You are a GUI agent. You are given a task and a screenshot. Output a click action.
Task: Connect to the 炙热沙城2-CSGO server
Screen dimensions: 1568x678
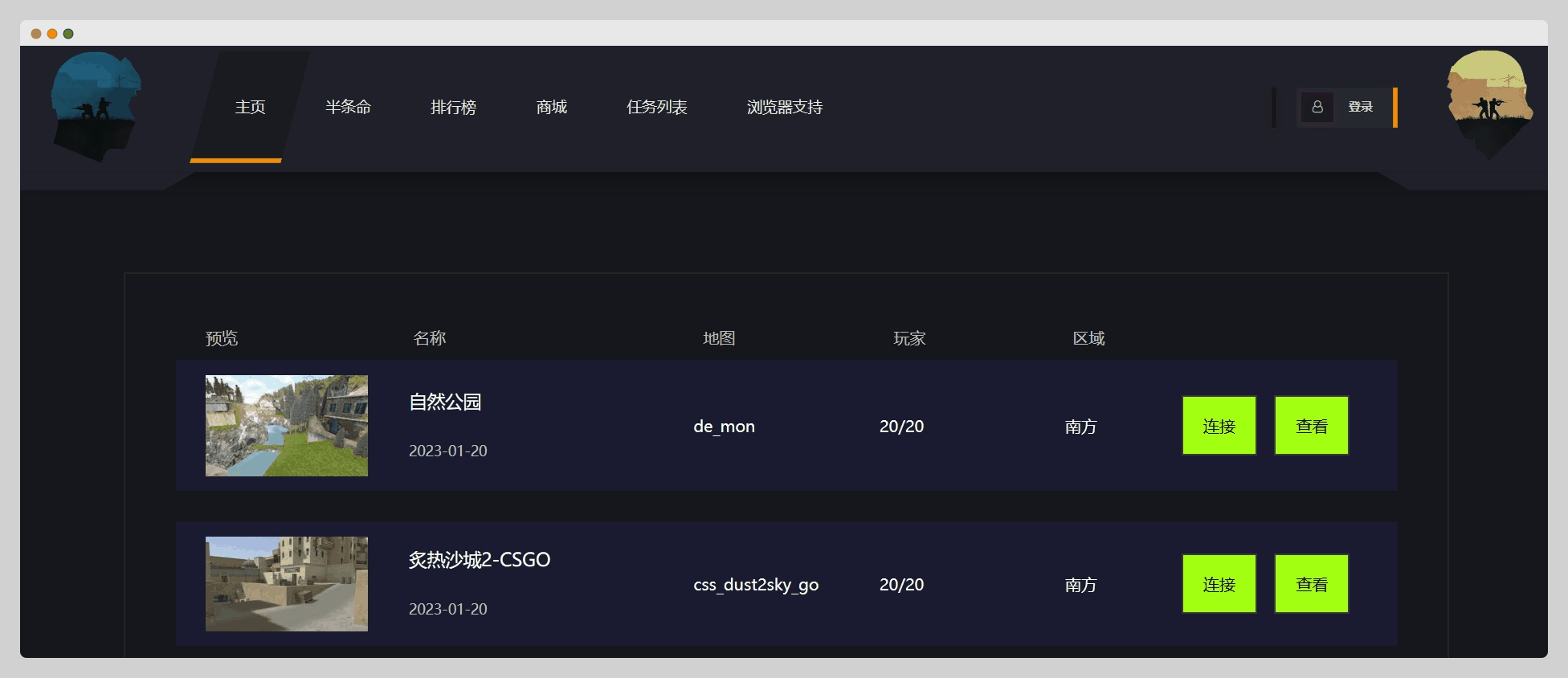[x=1219, y=584]
